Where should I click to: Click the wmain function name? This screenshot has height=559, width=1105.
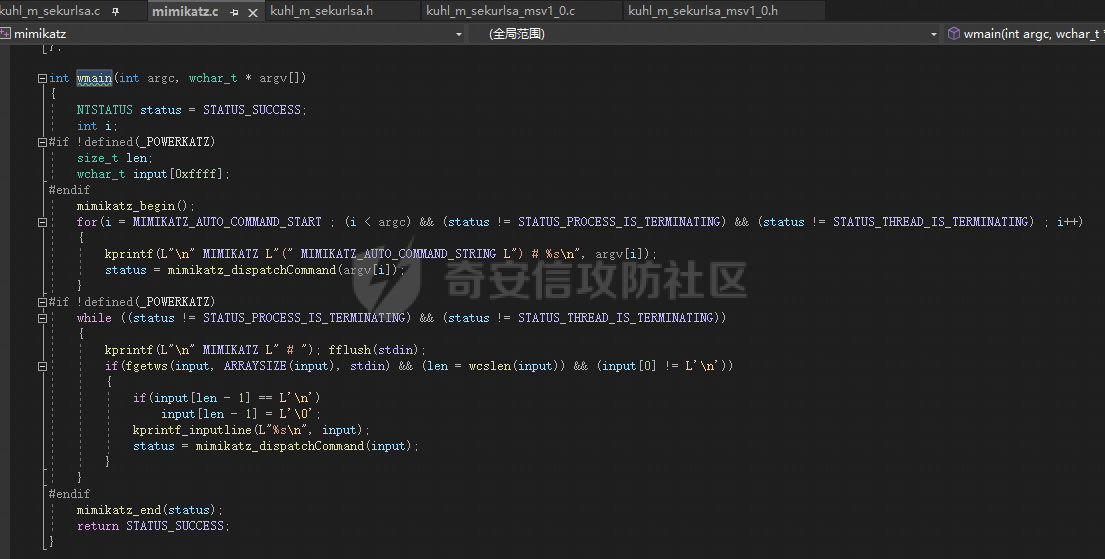click(x=94, y=78)
